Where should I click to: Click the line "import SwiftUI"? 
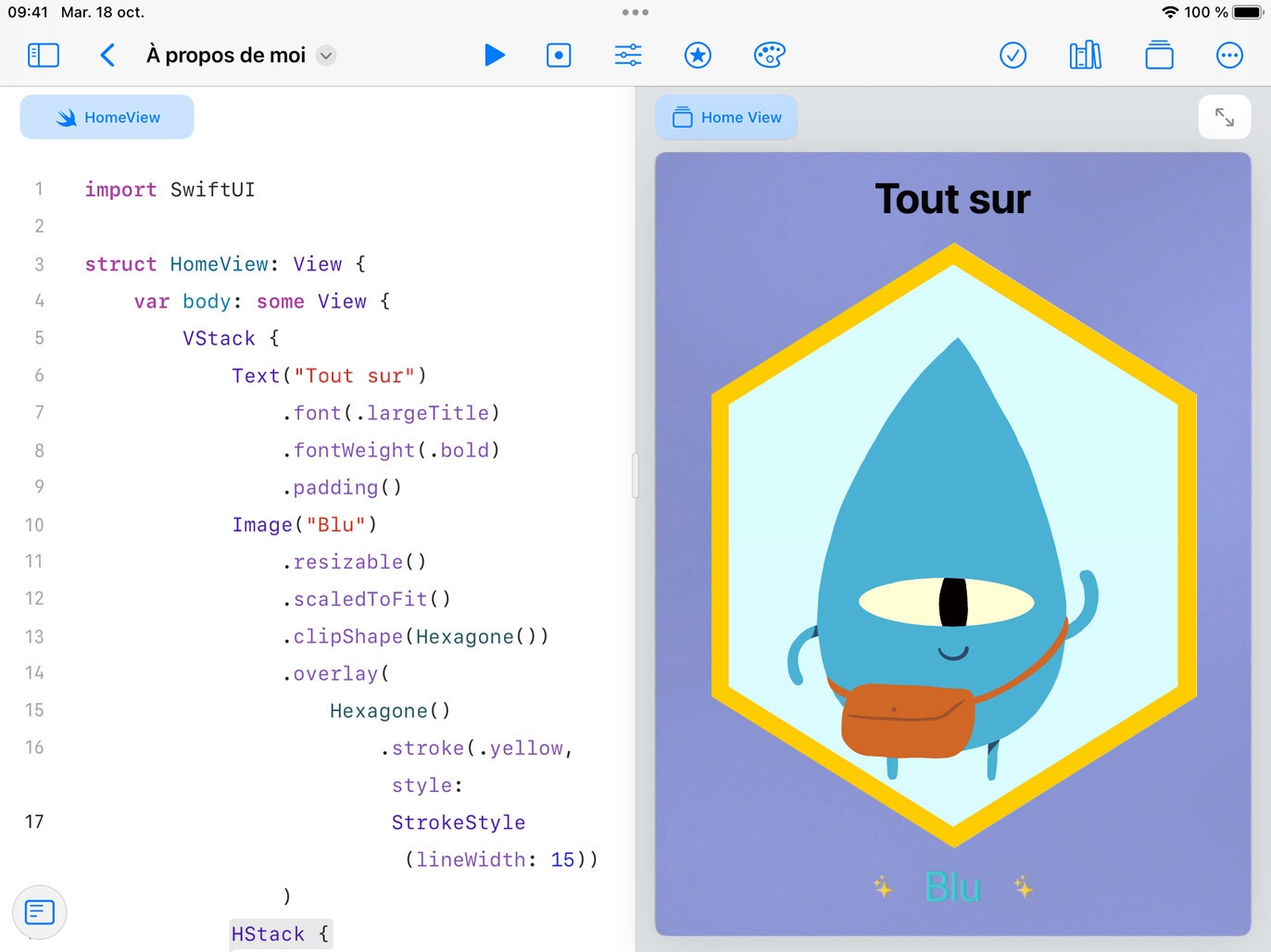170,190
